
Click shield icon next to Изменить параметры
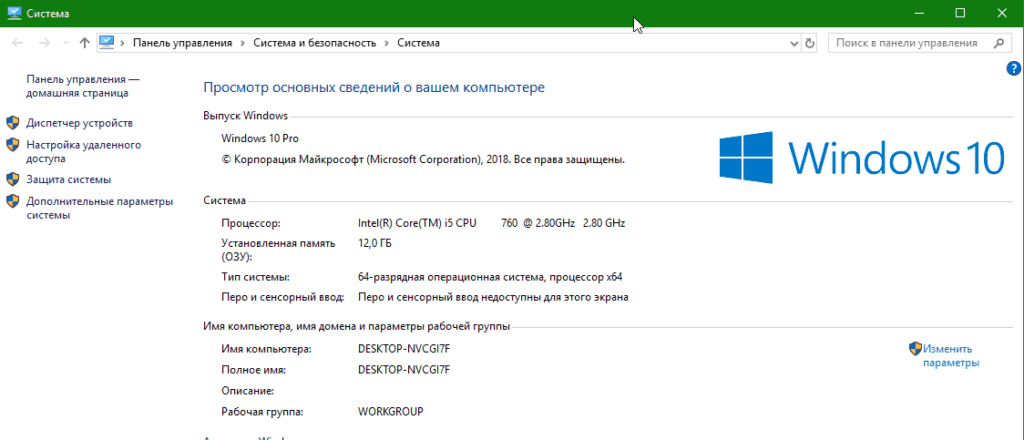click(915, 349)
